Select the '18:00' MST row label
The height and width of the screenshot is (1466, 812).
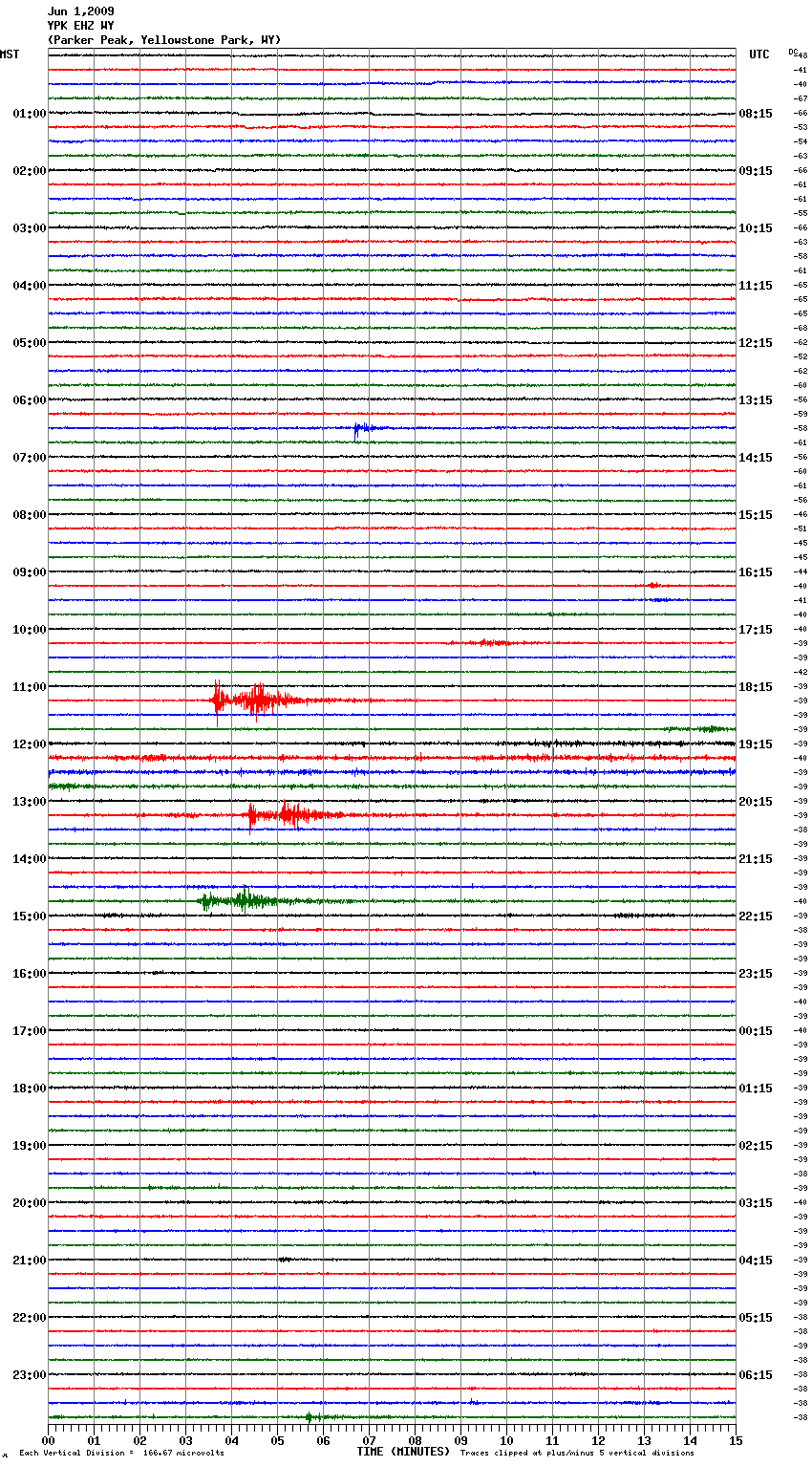point(30,1089)
